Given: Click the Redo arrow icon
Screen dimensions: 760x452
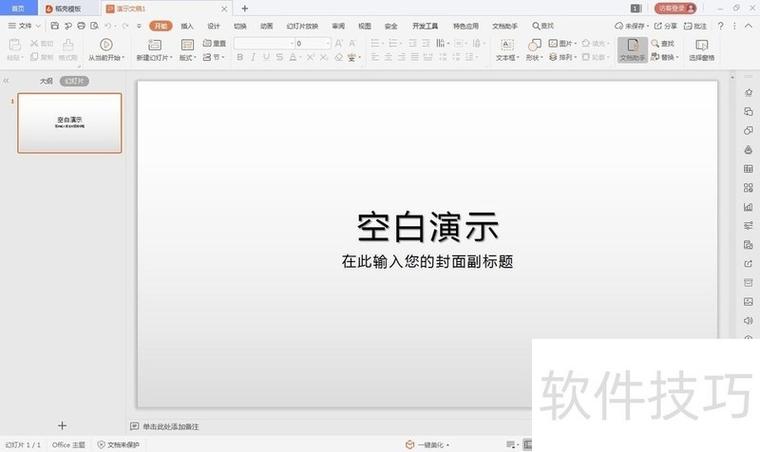Looking at the screenshot, I should [125, 26].
